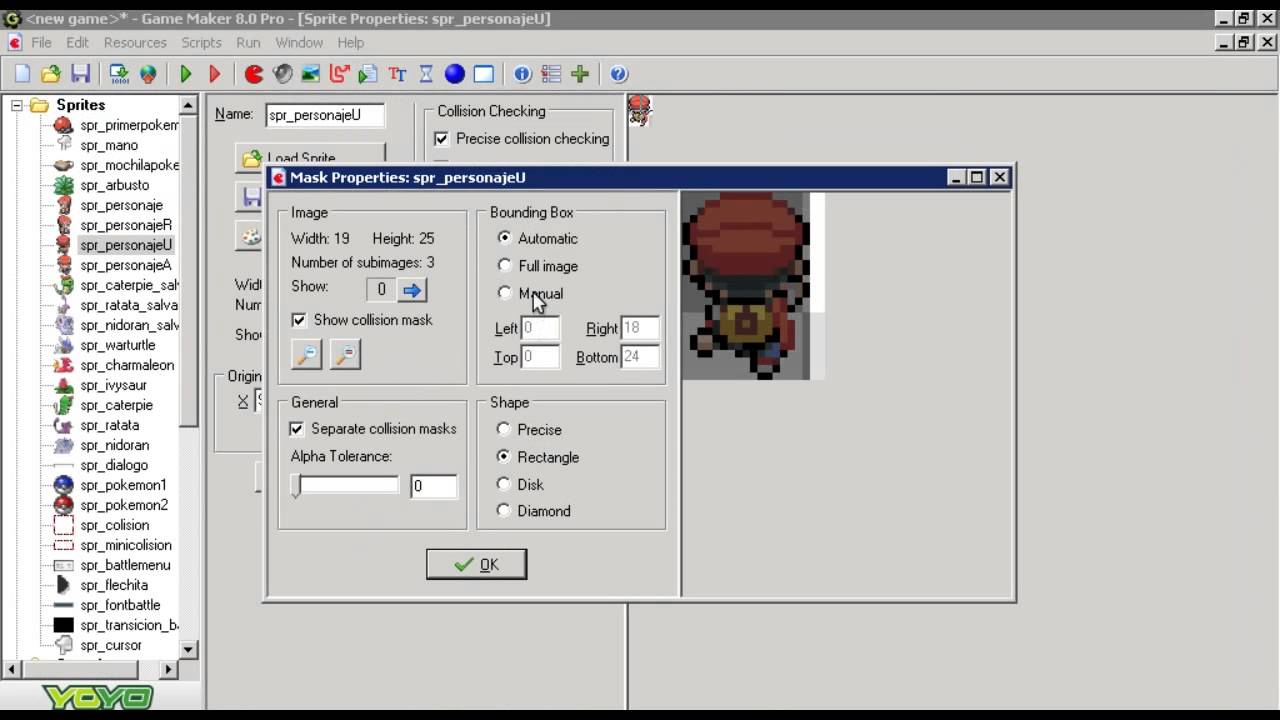Click Alpha Tolerance value field

[433, 486]
